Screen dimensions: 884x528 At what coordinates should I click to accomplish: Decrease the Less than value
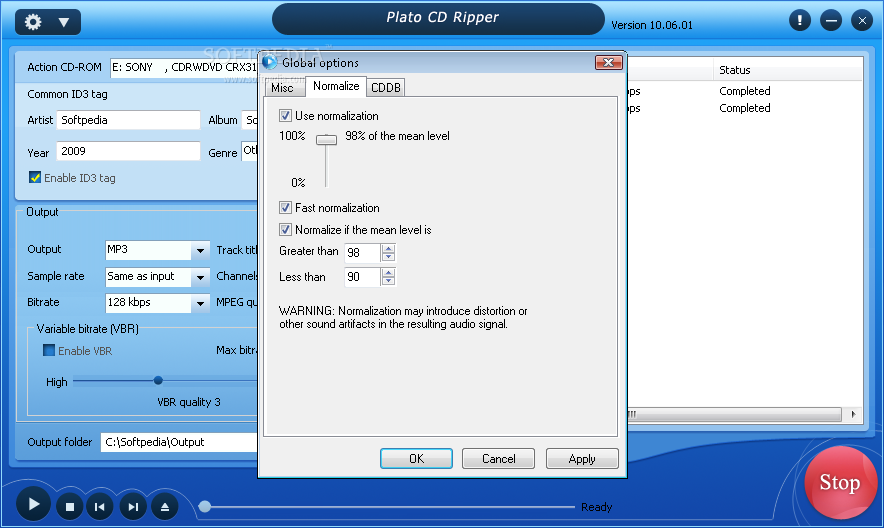[388, 281]
